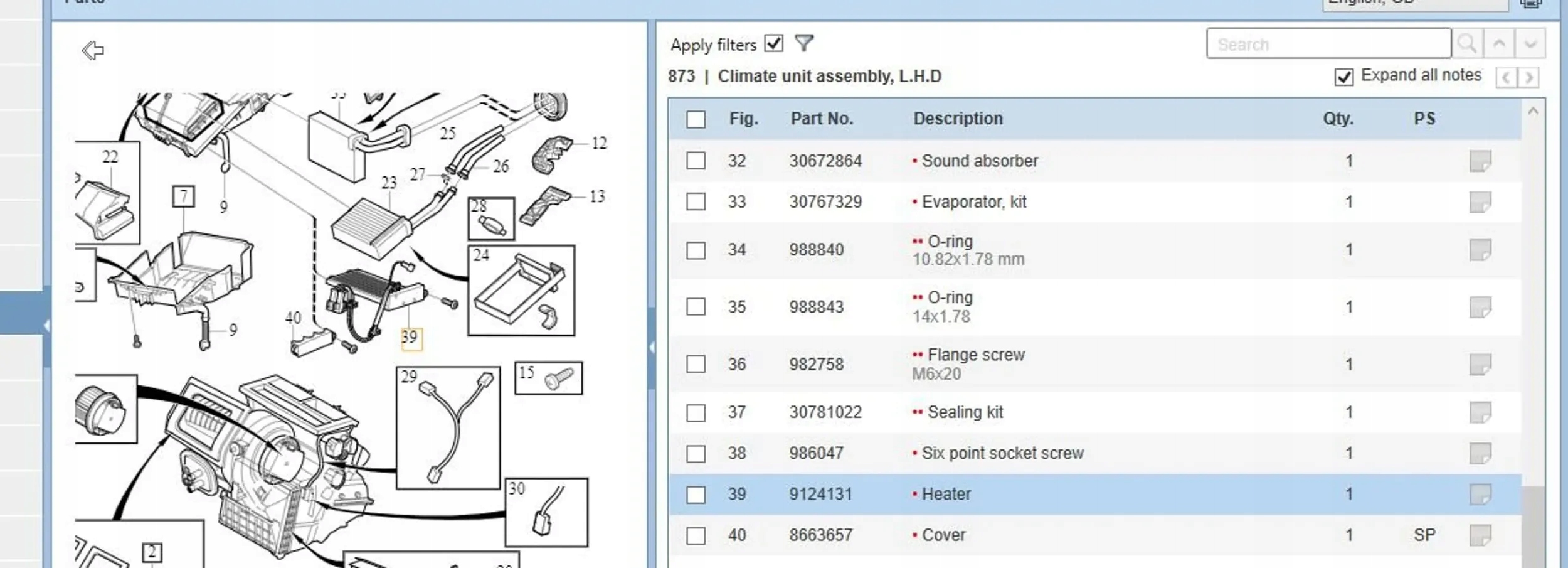This screenshot has height=568, width=1568.
Task: Open note icon for Flange screw row
Action: pos(1480,365)
